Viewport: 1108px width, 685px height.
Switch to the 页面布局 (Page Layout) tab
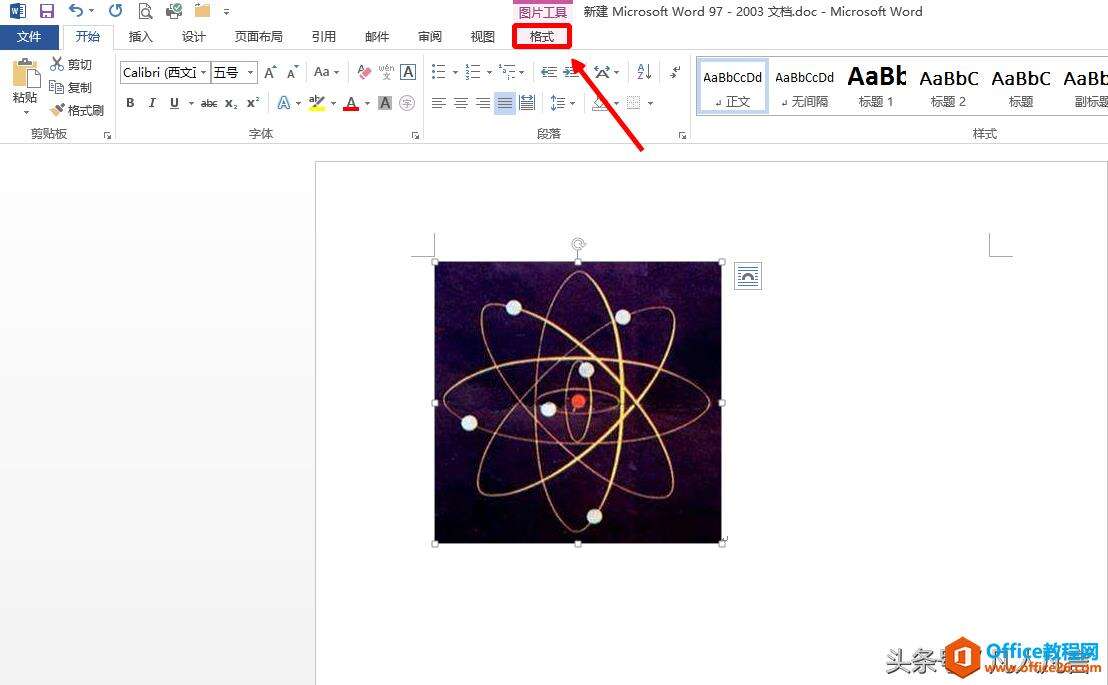259,37
